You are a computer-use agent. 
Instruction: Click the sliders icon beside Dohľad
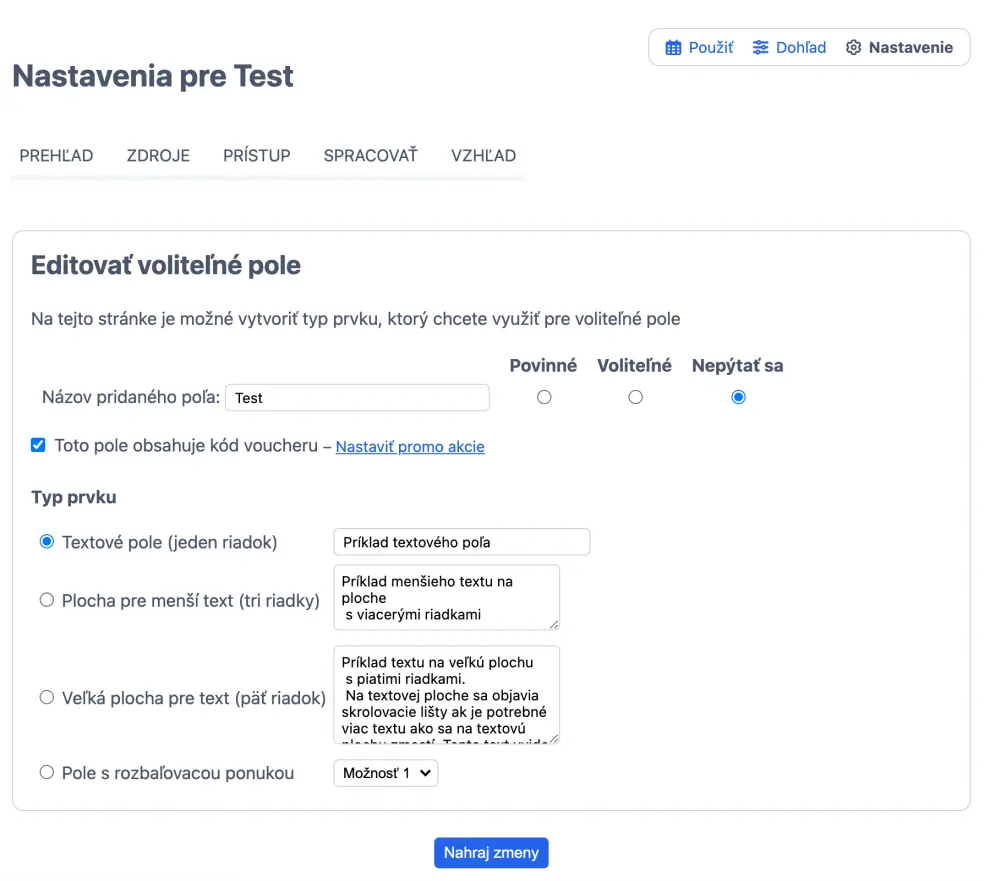761,47
